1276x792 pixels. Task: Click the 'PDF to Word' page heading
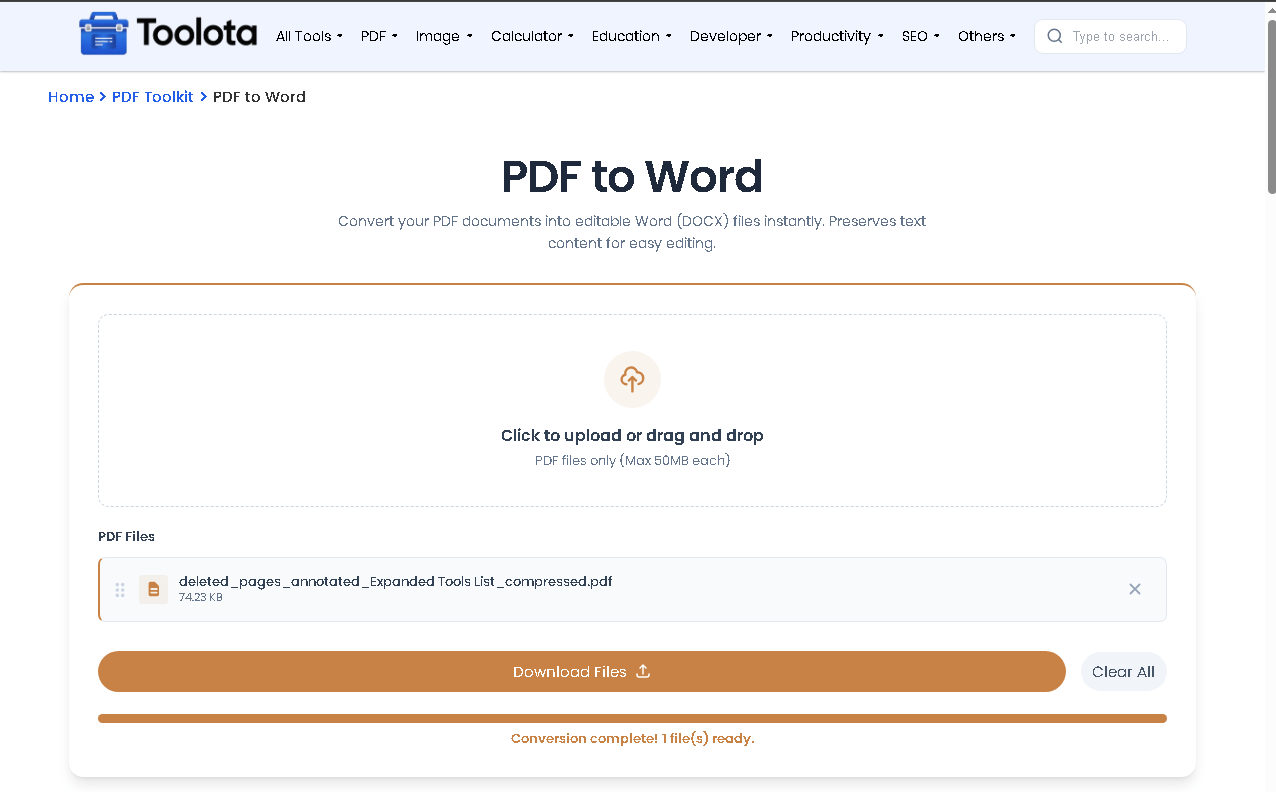pyautogui.click(x=632, y=176)
